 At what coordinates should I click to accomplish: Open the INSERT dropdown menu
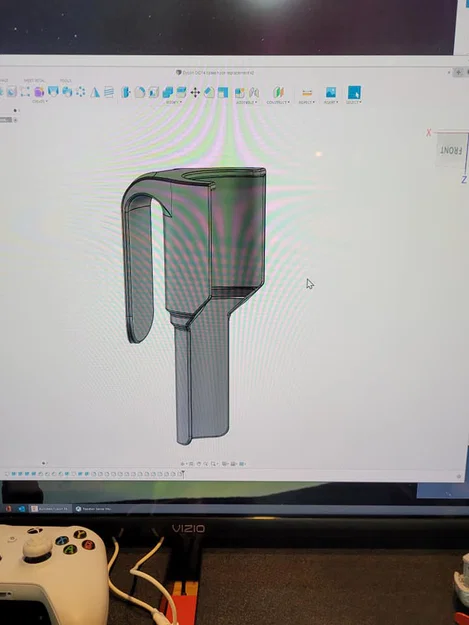click(x=331, y=102)
